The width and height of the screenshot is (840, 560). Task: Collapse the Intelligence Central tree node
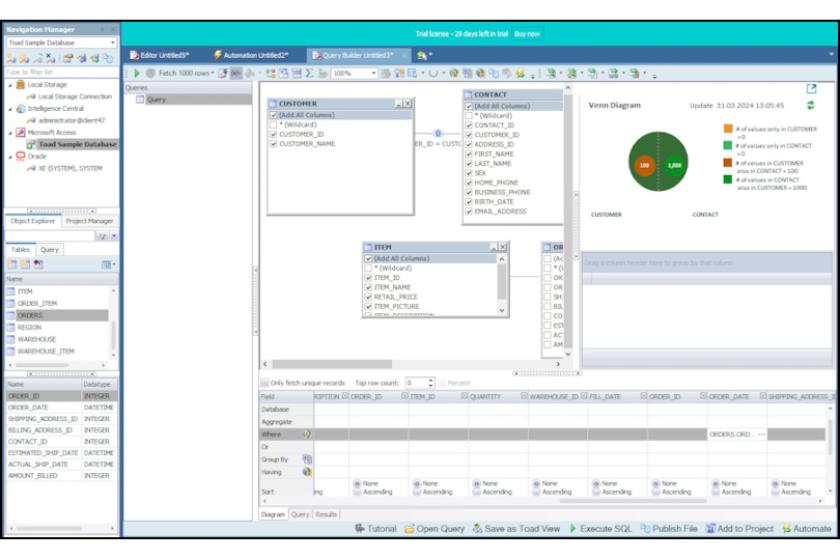pyautogui.click(x=10, y=109)
